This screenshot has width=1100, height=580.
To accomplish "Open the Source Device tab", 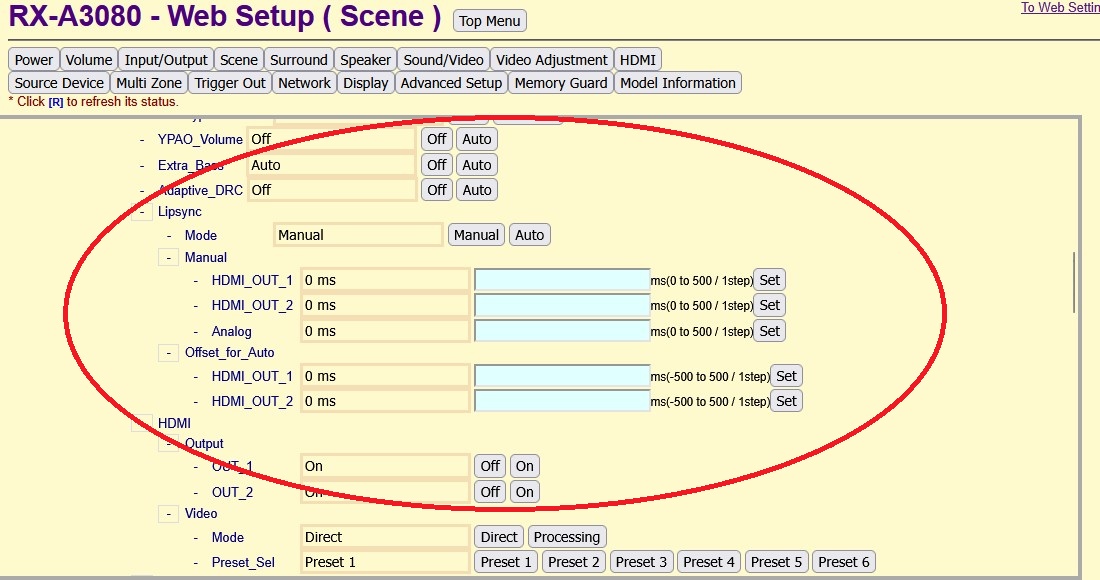I will [59, 83].
